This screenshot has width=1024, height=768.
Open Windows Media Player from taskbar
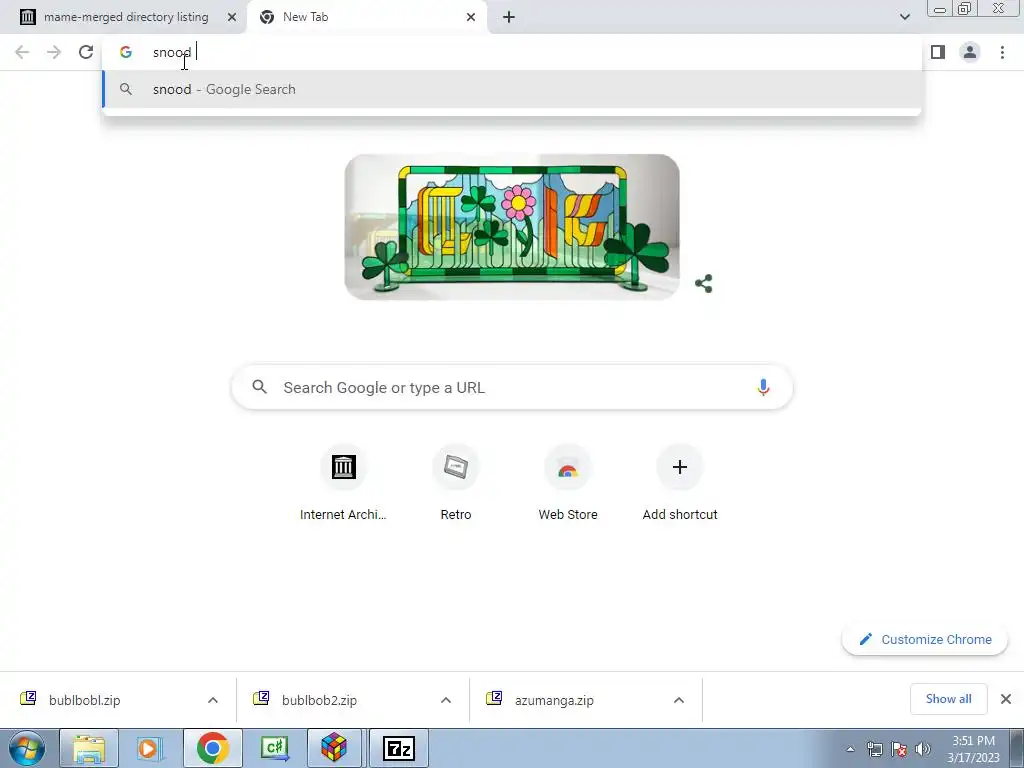150,748
